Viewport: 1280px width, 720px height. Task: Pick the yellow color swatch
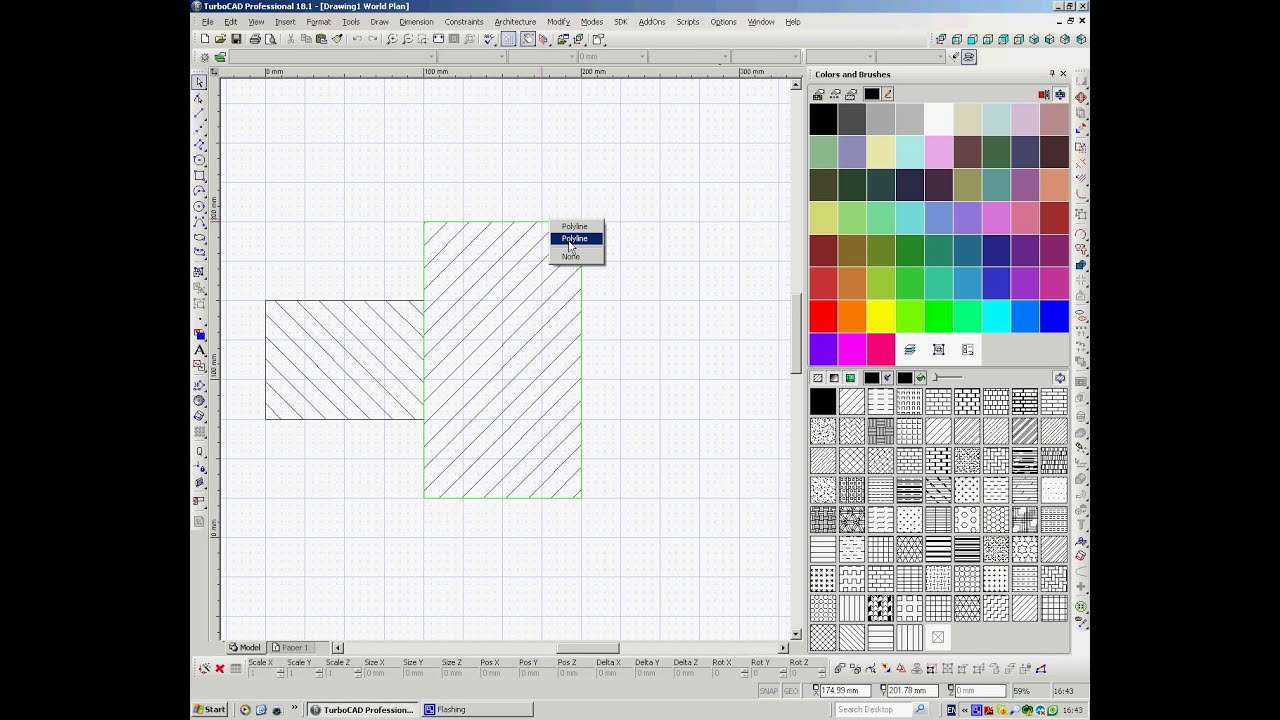click(x=881, y=316)
